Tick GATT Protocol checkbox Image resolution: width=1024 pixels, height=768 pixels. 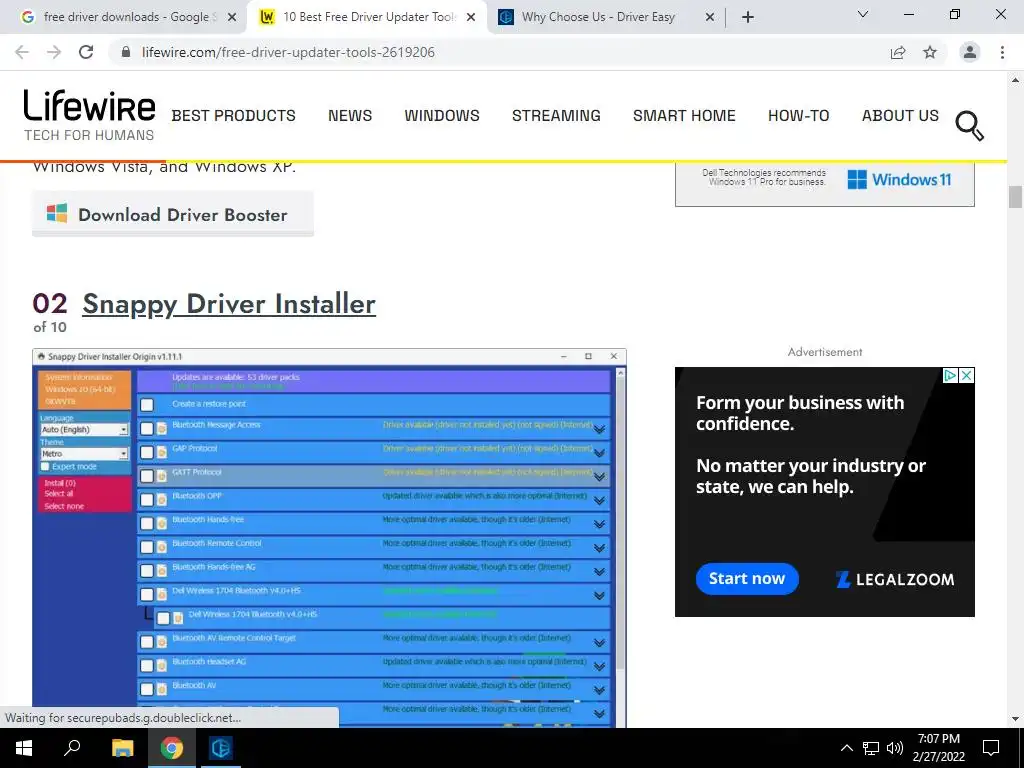147,476
